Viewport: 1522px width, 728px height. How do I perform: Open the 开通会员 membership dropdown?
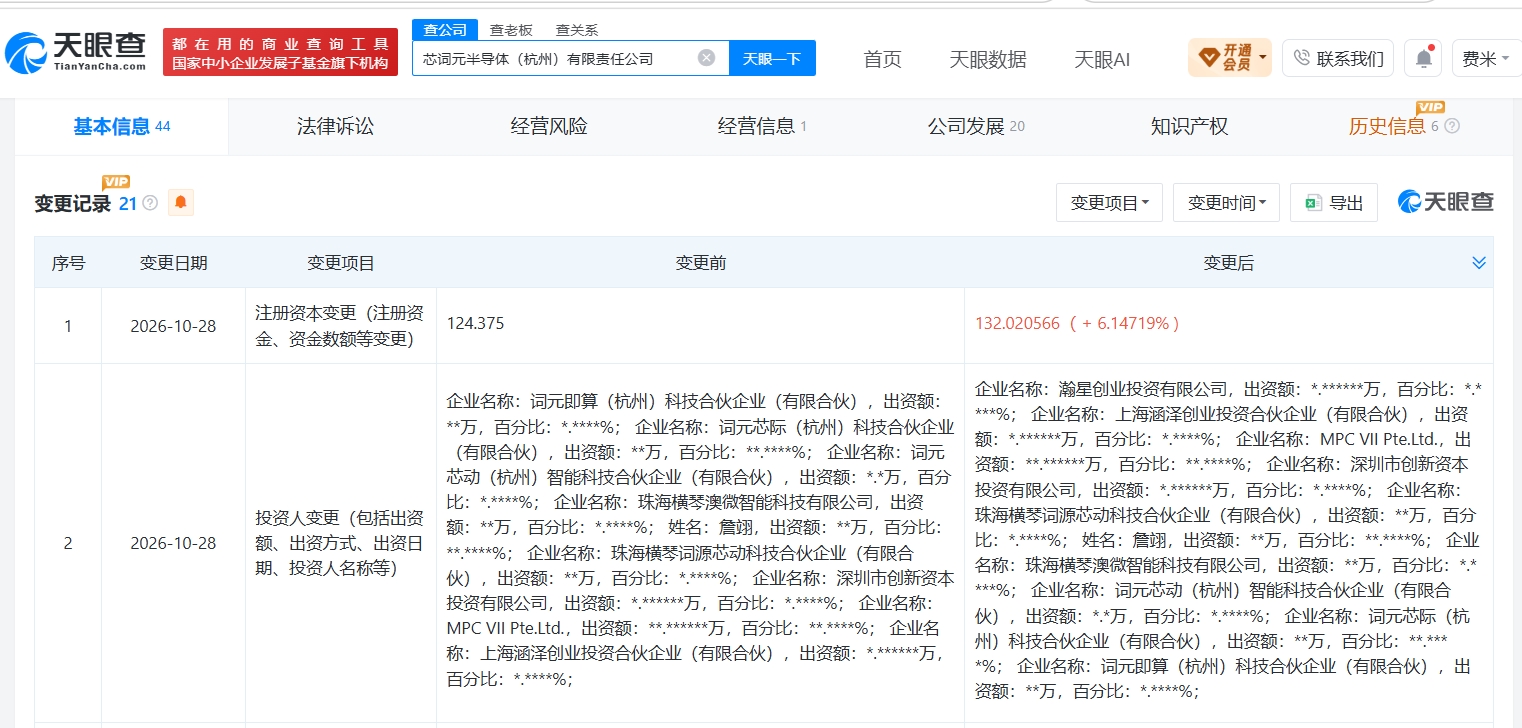(x=1230, y=58)
